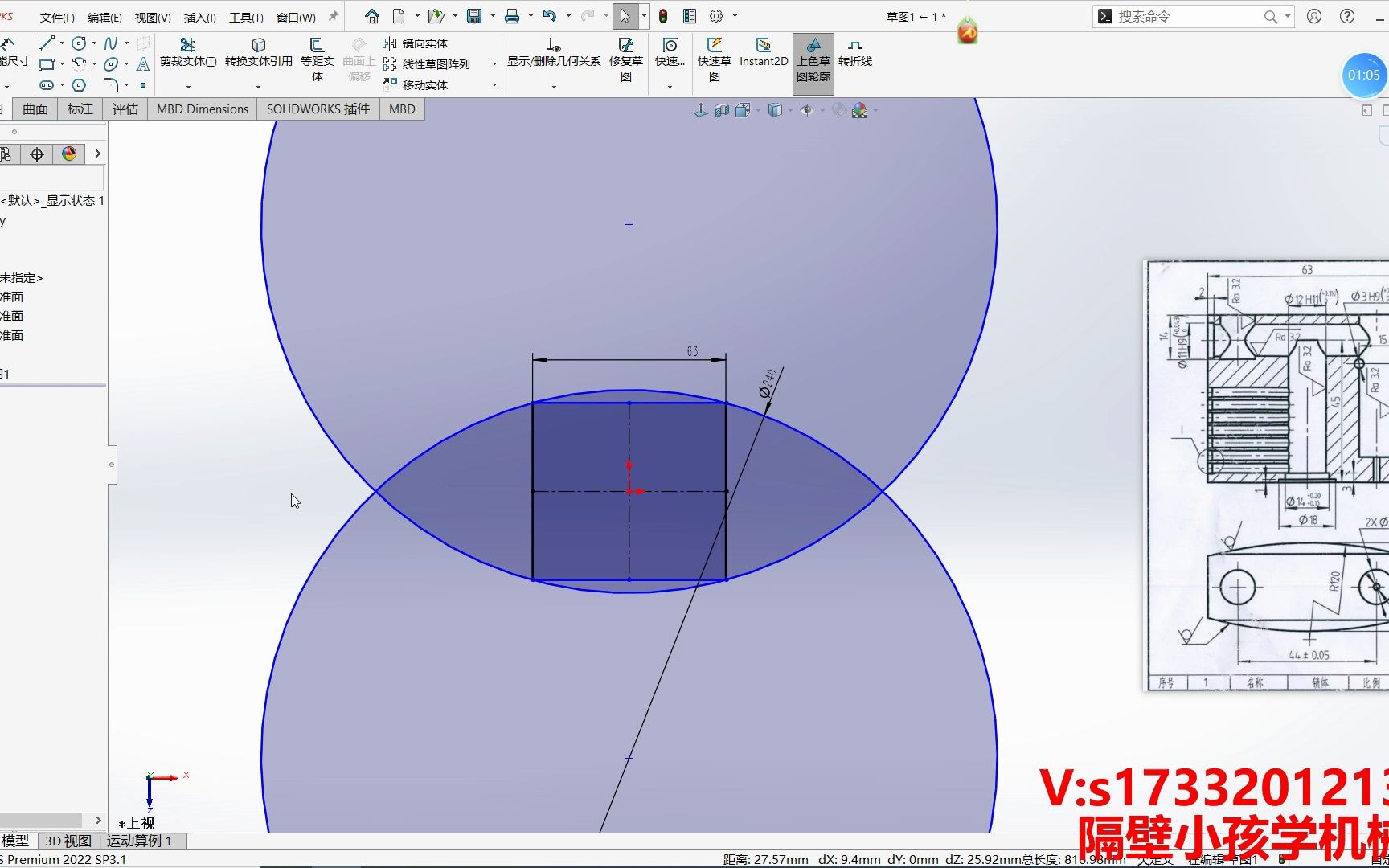Select the Point sketch tool
Viewport: 1389px width, 868px height.
(143, 85)
